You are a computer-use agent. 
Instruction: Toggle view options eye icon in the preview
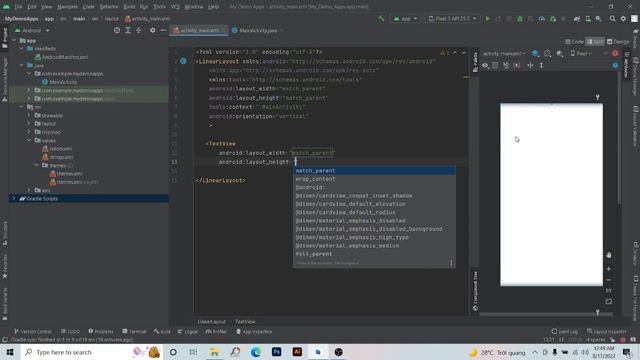pos(485,65)
